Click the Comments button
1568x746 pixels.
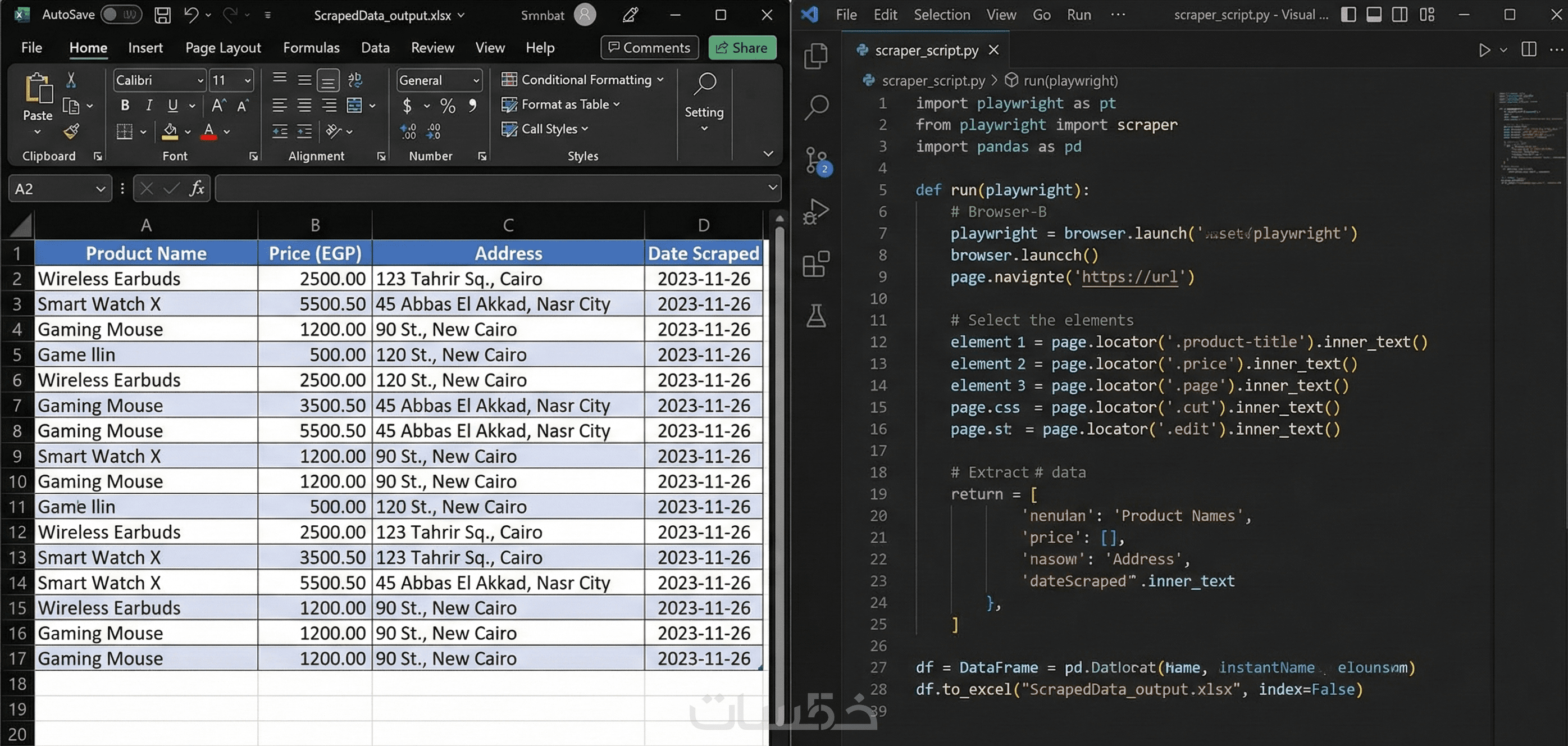click(649, 48)
